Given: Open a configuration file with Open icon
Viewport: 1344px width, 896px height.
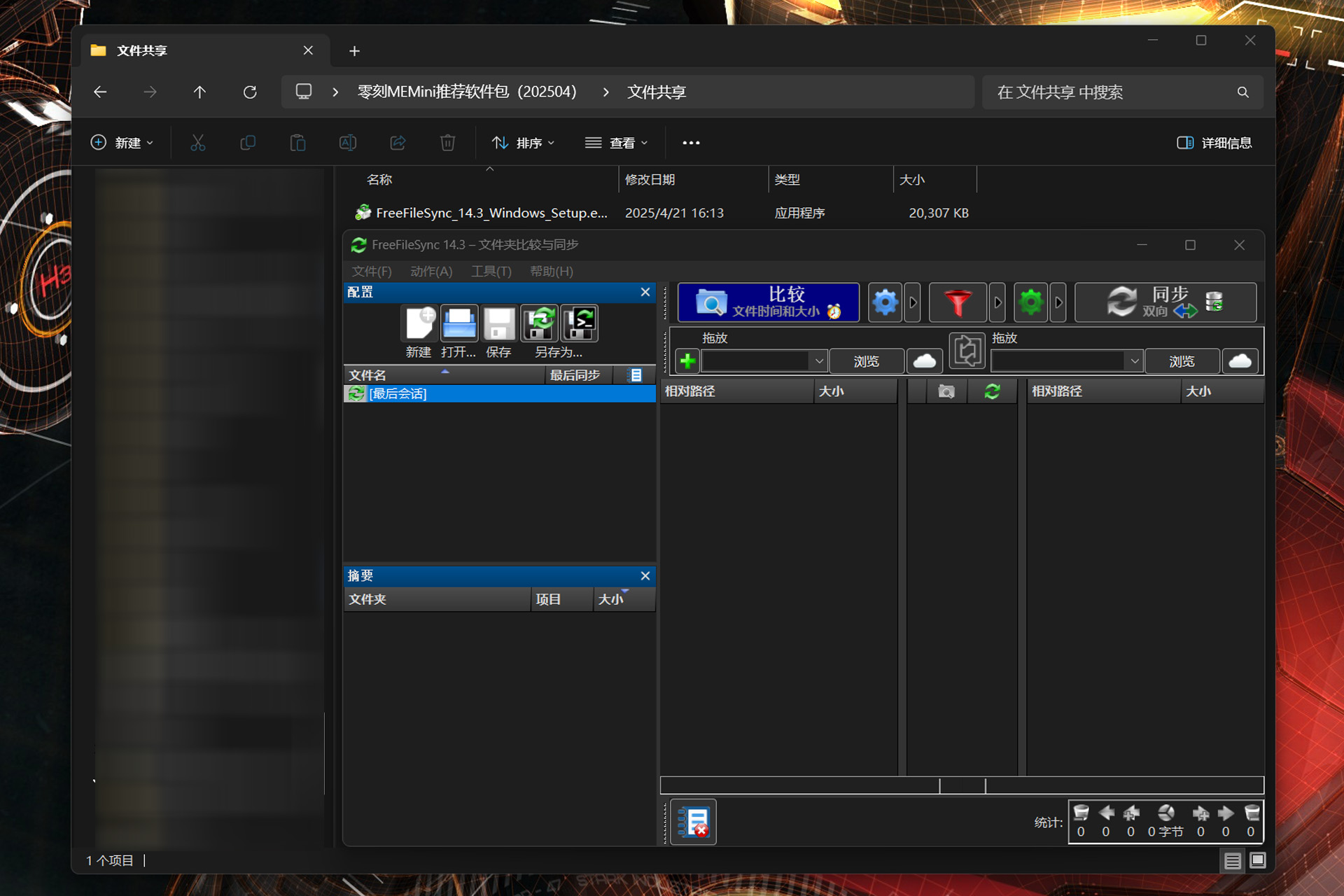Looking at the screenshot, I should 459,323.
